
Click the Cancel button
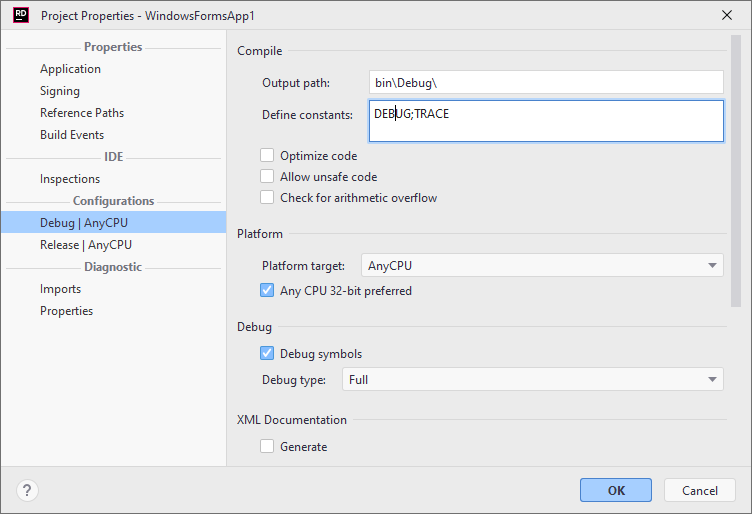click(x=700, y=490)
